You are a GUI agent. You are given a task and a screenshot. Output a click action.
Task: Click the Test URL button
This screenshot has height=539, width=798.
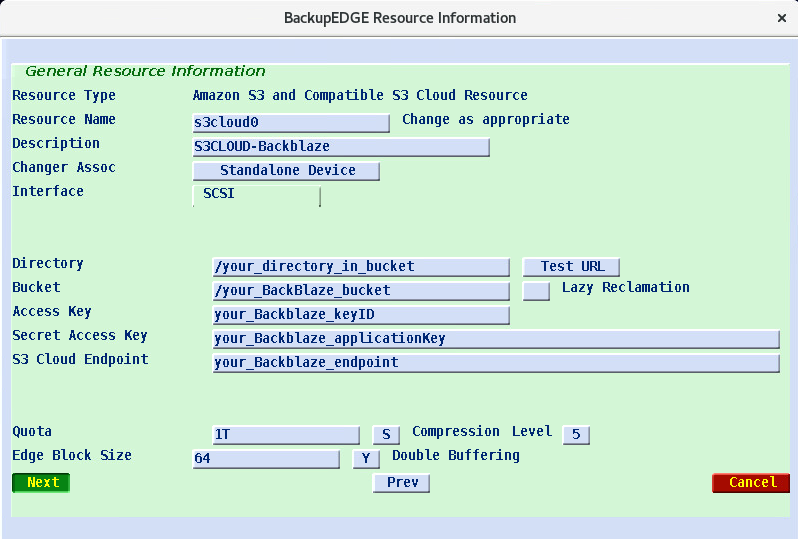tap(571, 267)
